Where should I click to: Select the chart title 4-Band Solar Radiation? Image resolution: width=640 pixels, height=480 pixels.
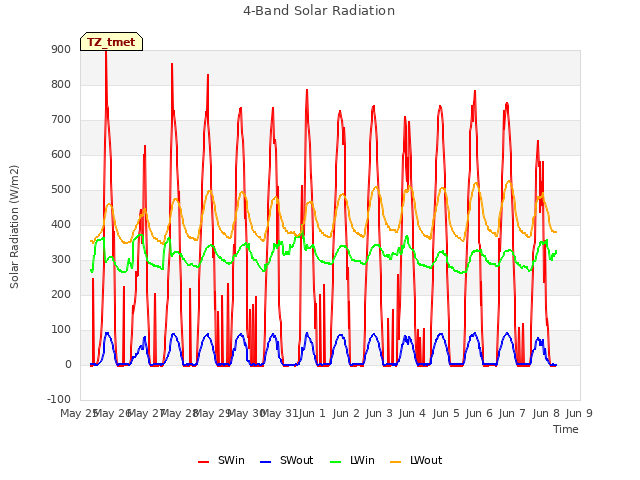point(319,11)
